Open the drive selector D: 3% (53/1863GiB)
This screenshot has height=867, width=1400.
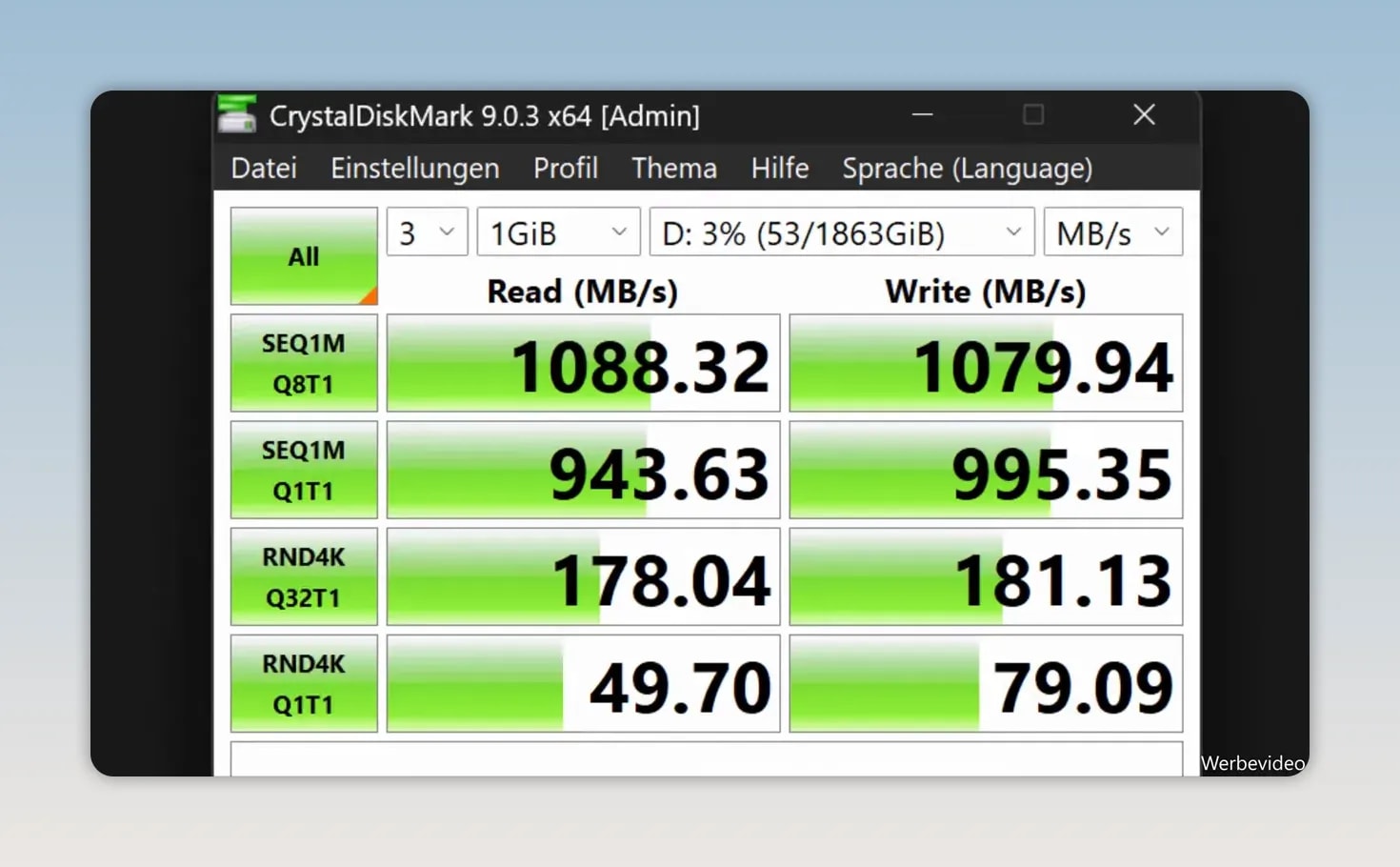[x=842, y=232]
